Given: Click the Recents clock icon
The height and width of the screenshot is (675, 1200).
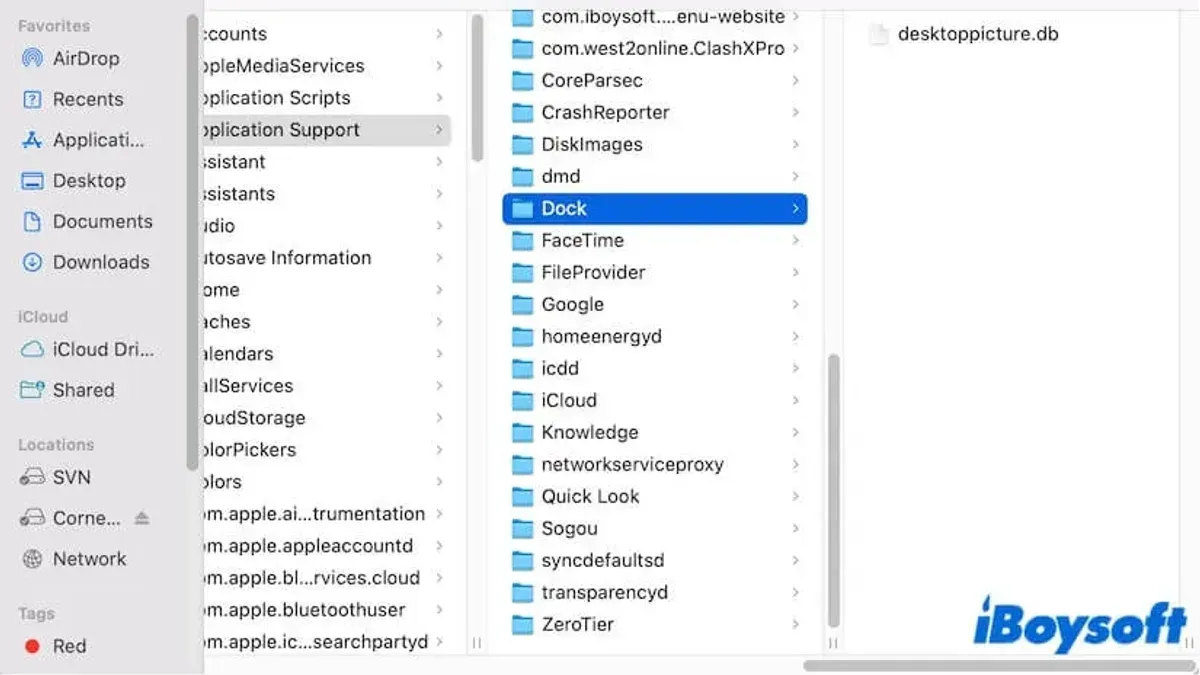Looking at the screenshot, I should 33,99.
